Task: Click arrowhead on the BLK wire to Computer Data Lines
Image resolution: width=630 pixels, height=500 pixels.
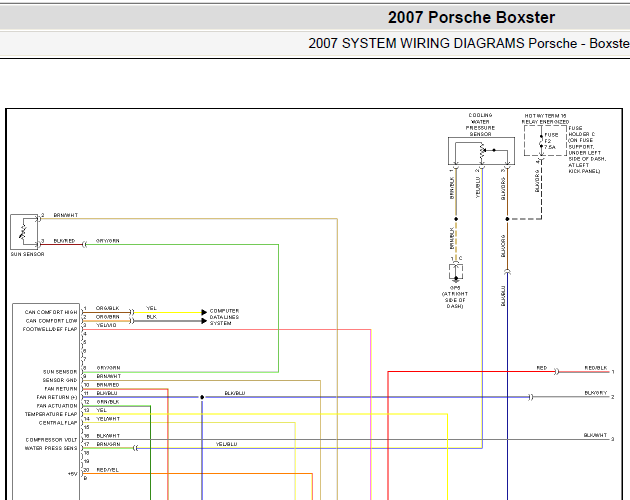Action: [x=204, y=321]
